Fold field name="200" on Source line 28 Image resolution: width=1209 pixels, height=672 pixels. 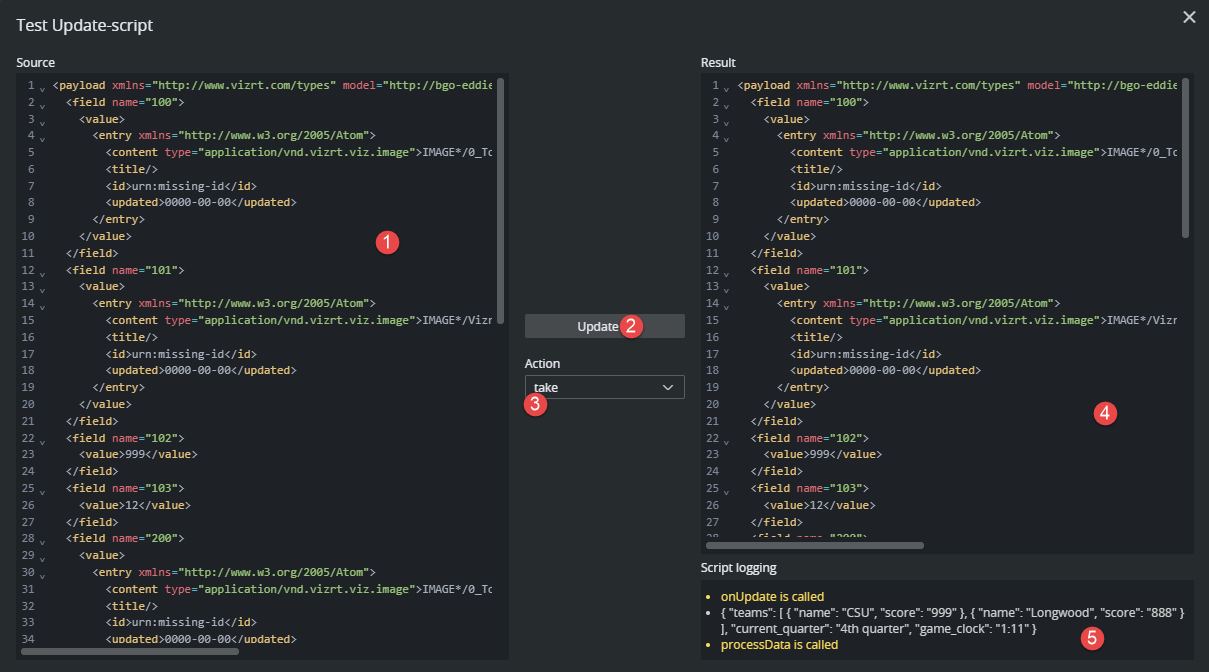(41, 540)
